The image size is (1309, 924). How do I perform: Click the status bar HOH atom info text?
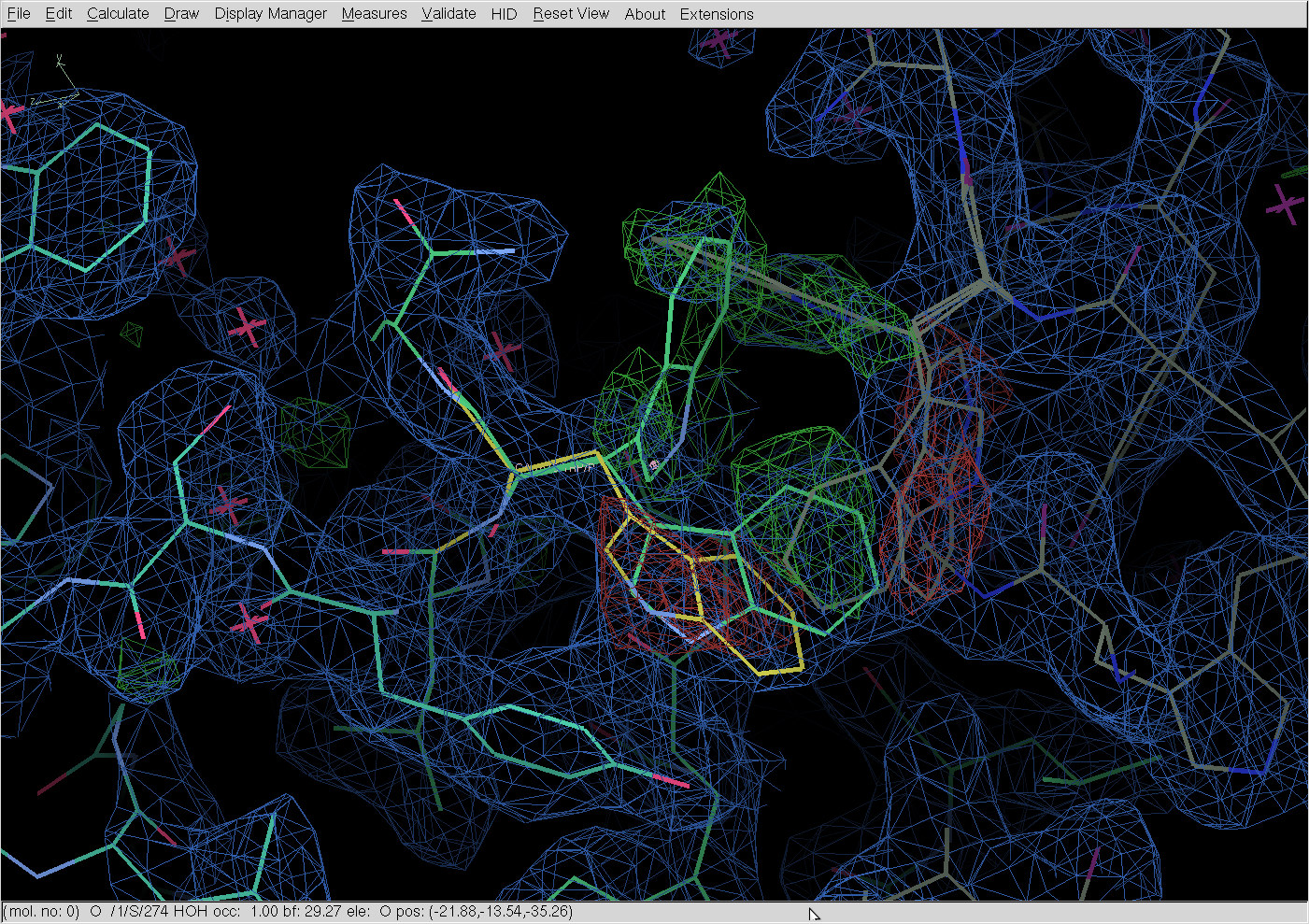288,911
